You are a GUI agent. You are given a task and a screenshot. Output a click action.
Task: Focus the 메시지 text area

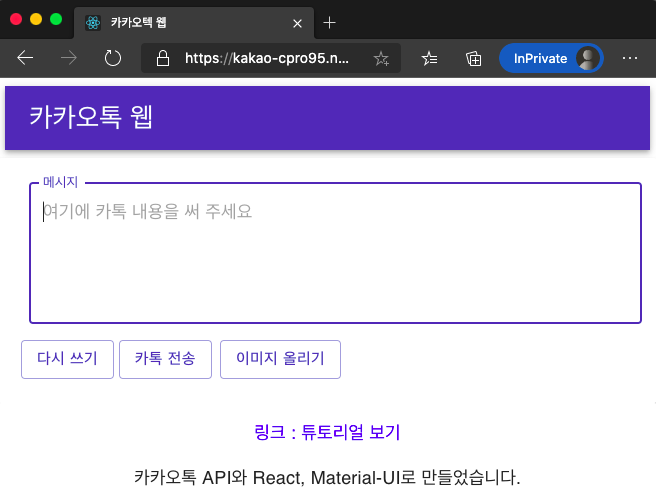point(335,253)
